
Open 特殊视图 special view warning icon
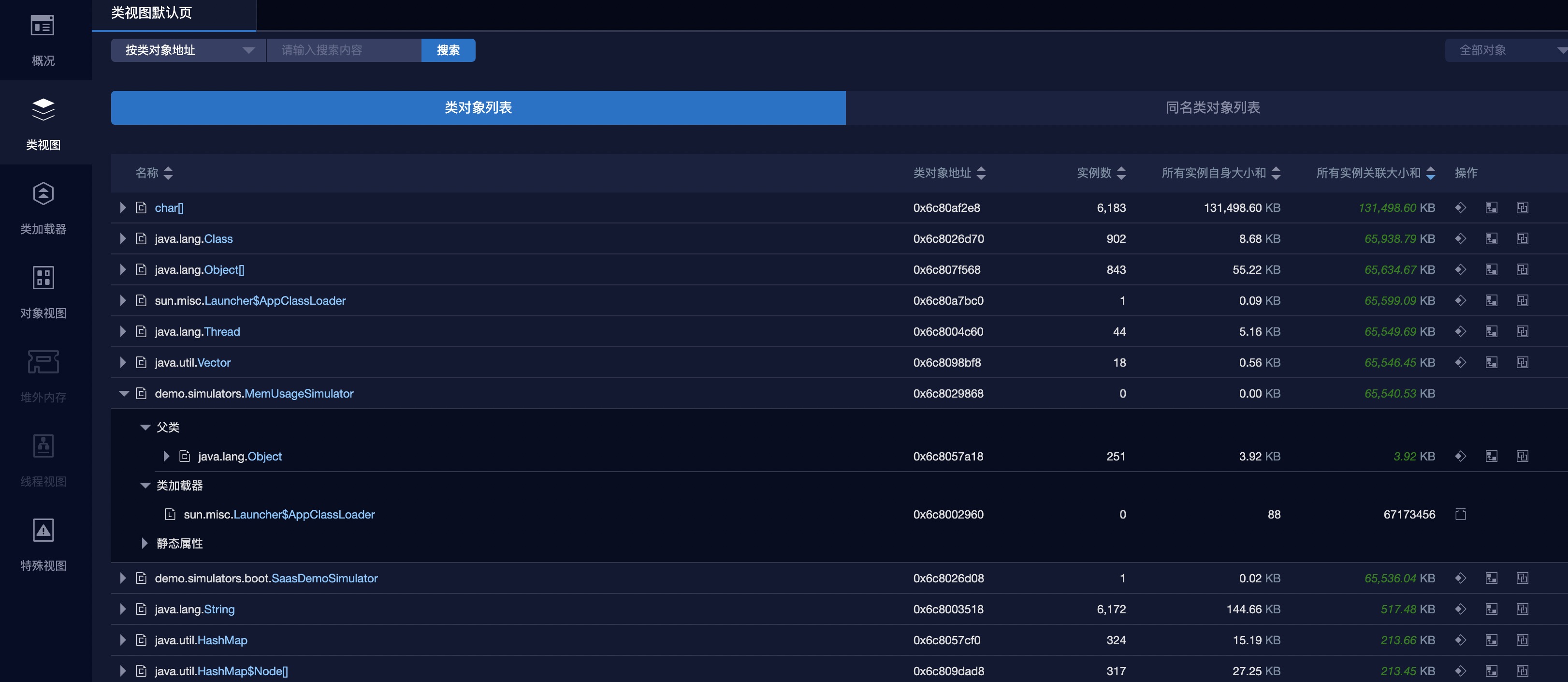click(43, 531)
